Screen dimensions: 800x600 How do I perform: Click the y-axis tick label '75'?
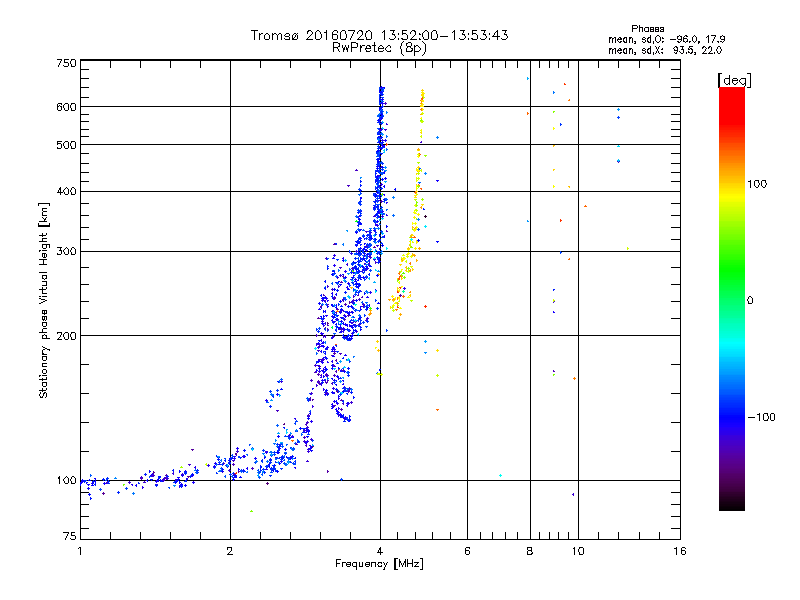click(x=70, y=536)
